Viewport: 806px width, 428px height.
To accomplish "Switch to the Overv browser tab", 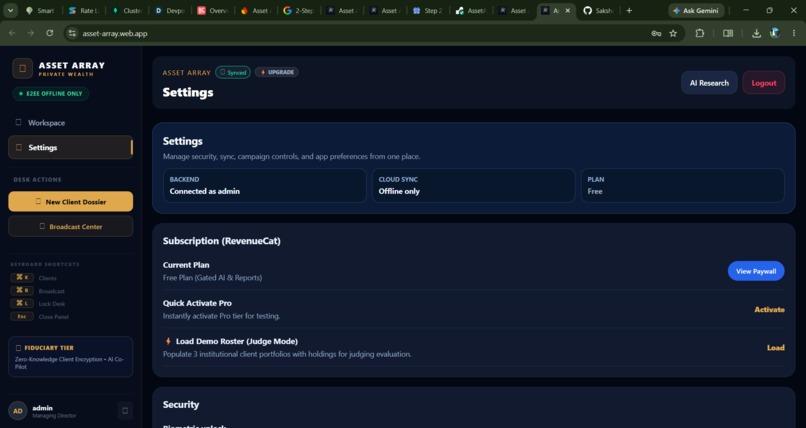I will 213,10.
